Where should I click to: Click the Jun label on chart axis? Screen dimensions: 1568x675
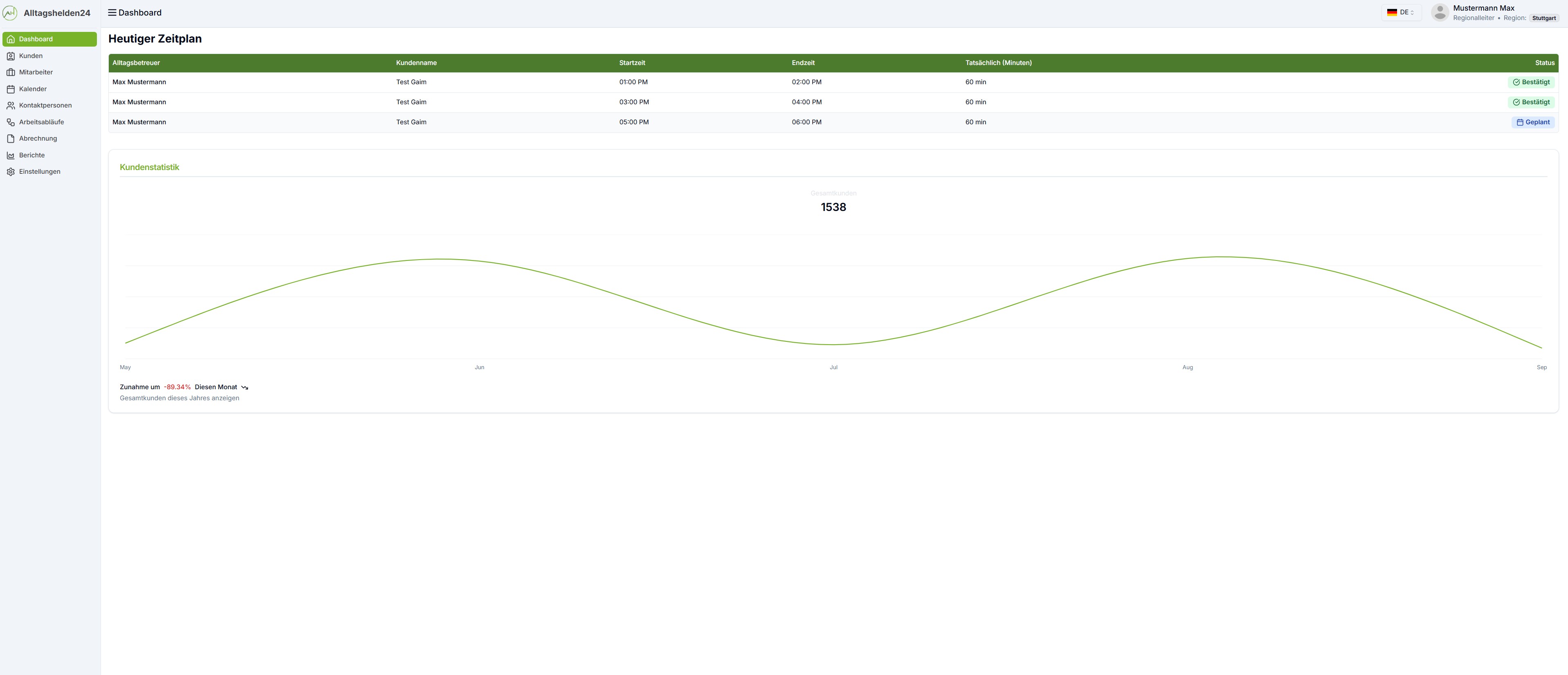pos(480,368)
